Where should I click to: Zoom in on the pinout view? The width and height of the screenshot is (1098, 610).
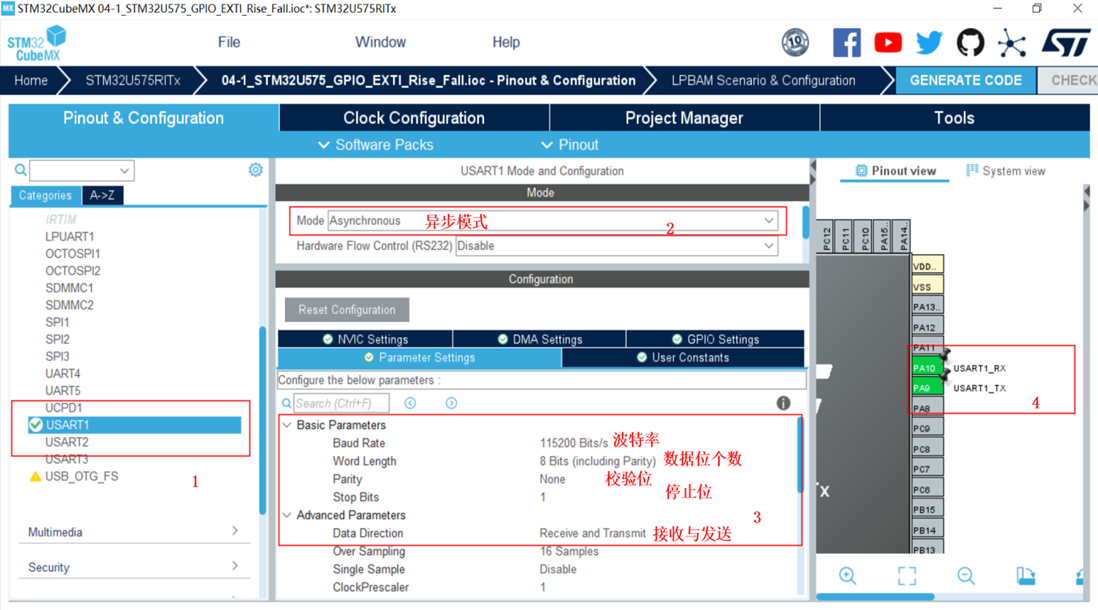(847, 576)
